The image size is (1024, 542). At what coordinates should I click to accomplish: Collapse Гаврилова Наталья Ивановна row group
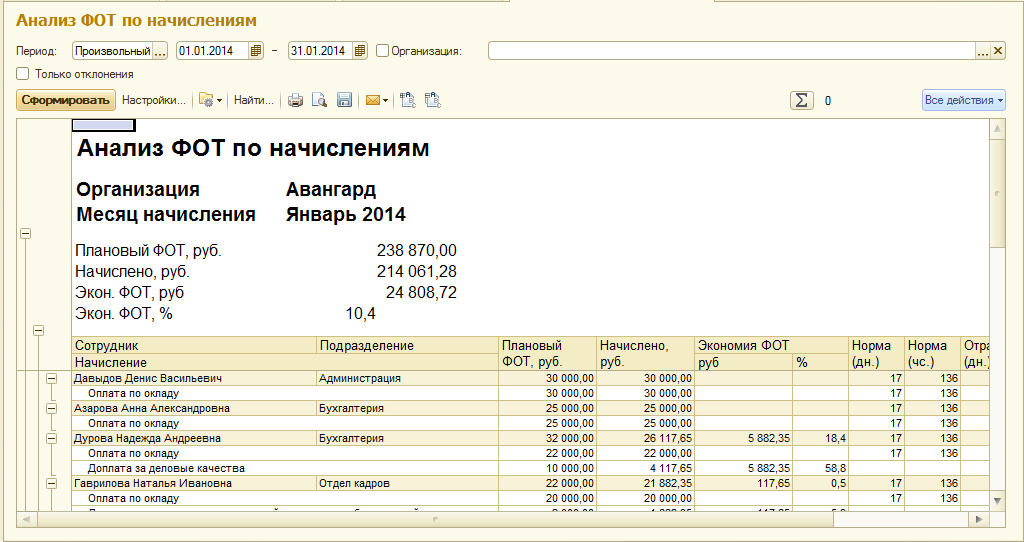(52, 483)
